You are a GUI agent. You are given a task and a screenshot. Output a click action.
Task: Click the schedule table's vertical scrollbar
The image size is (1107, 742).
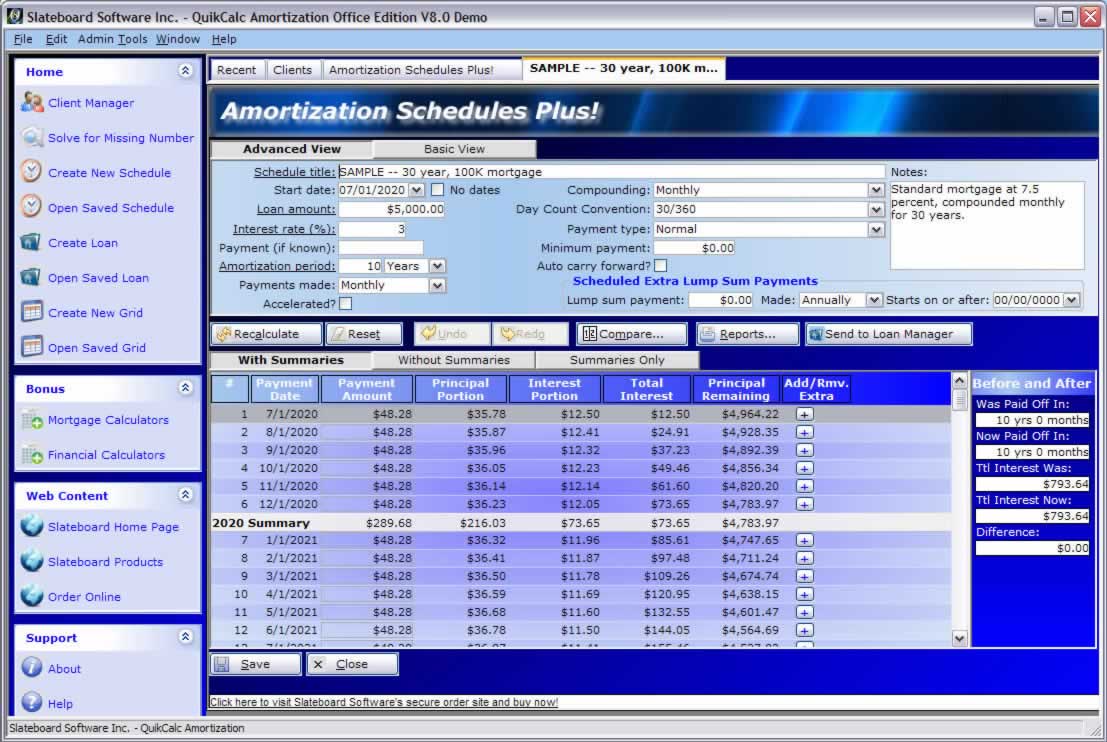point(959,510)
